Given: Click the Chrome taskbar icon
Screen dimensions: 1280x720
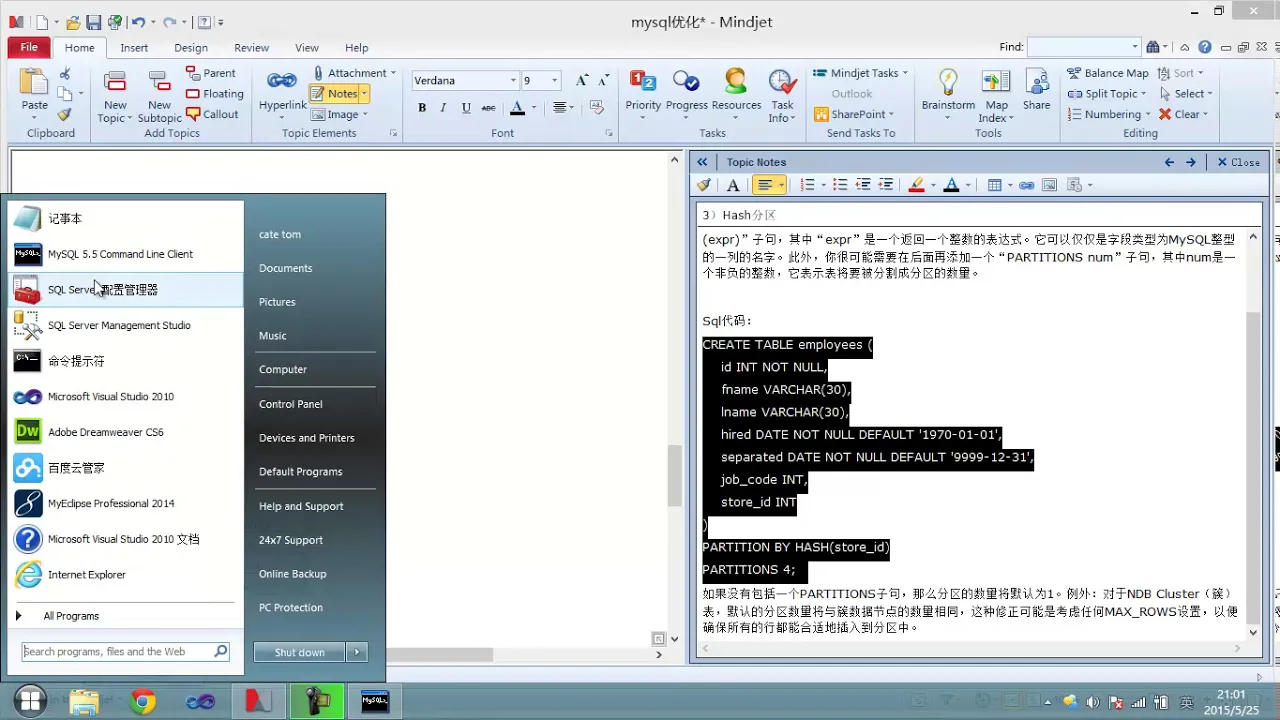Looking at the screenshot, I should coord(143,702).
